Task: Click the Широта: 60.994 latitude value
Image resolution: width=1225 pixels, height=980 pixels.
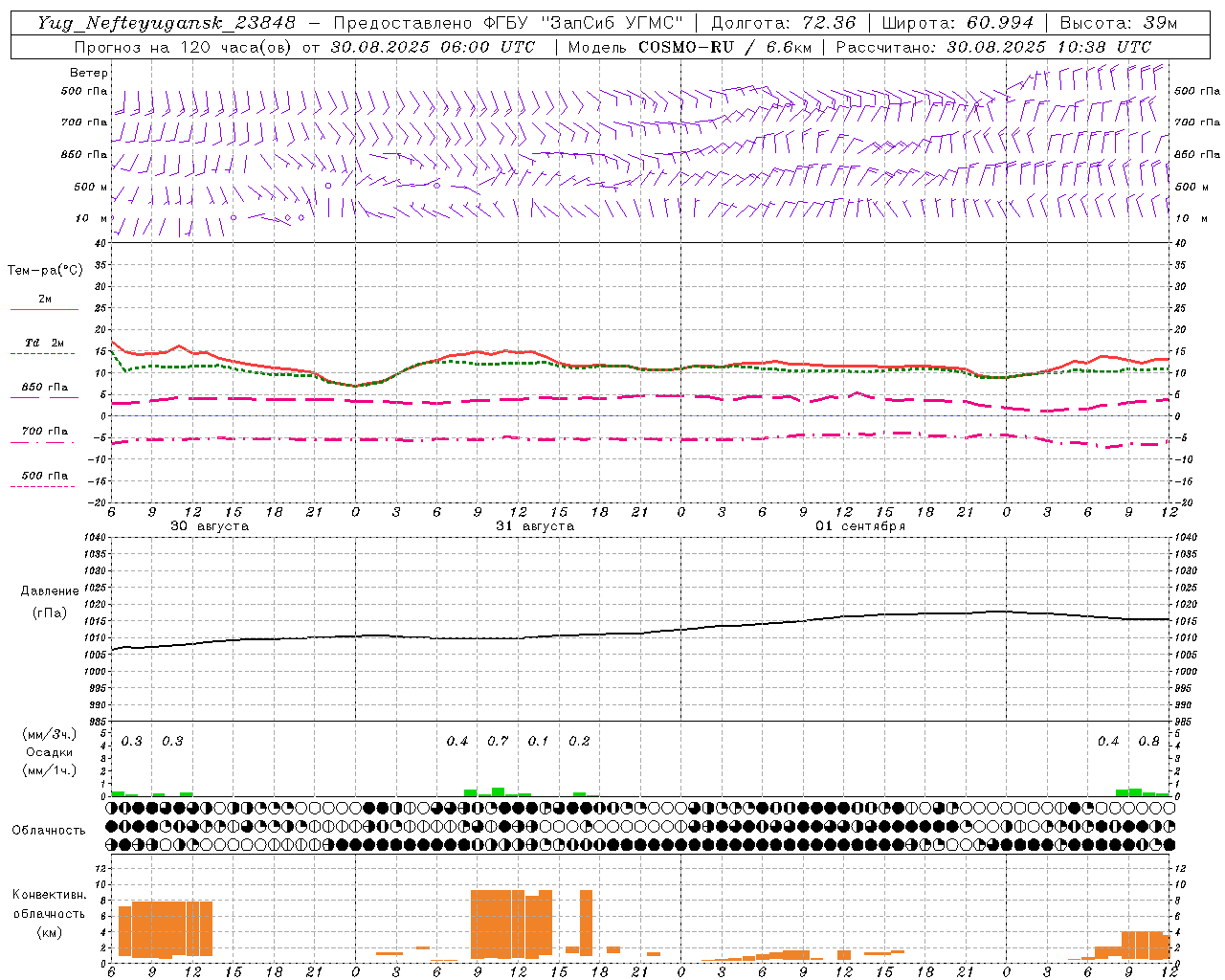Action: pos(957,23)
